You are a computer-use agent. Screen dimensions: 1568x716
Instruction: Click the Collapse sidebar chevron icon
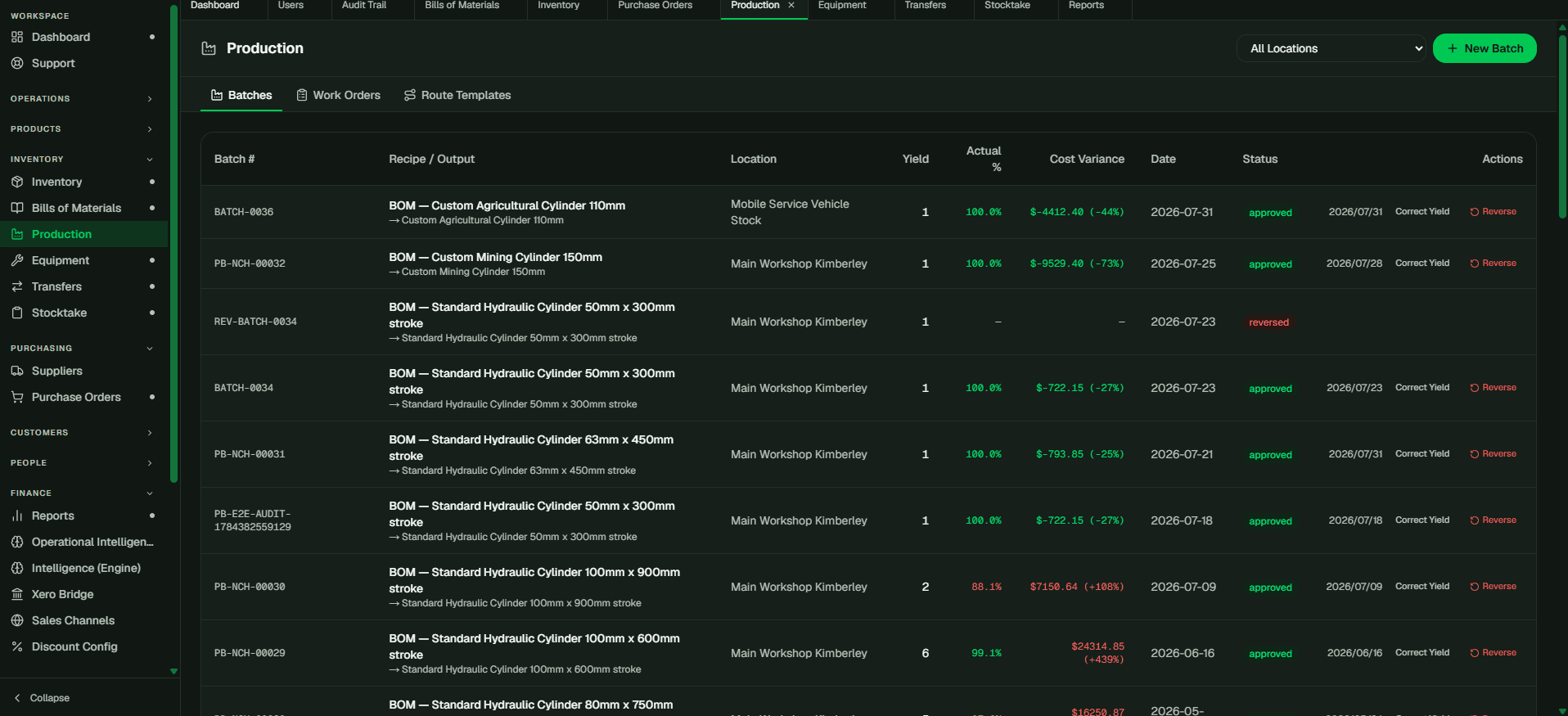pyautogui.click(x=17, y=698)
